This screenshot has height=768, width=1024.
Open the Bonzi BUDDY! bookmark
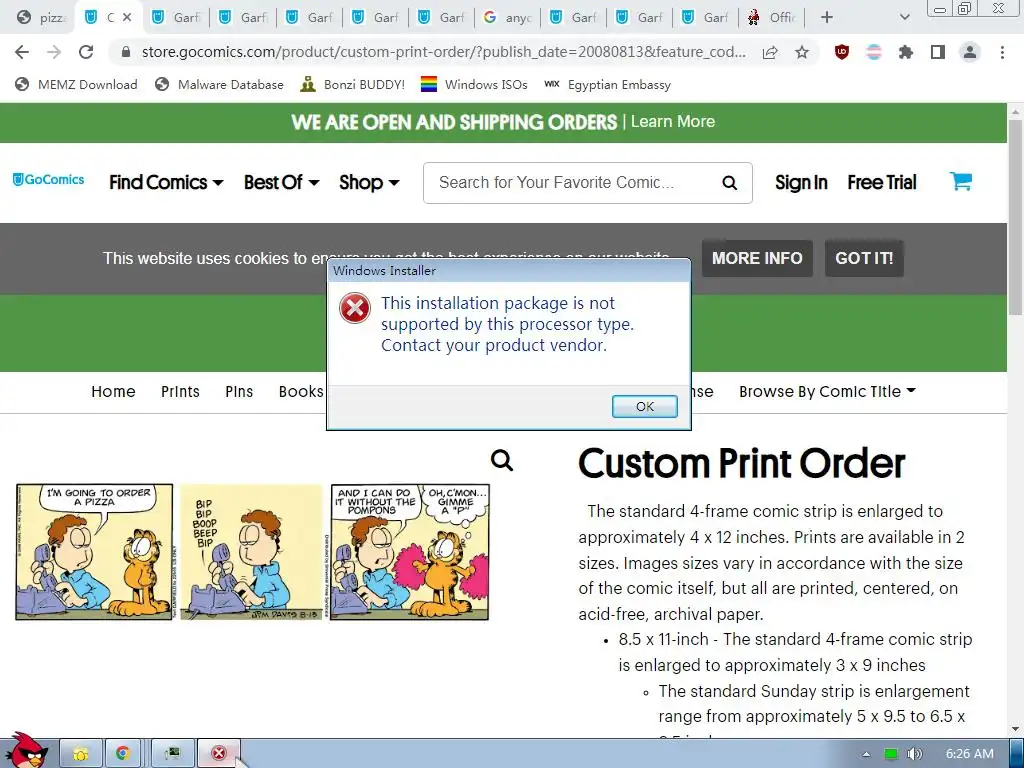[x=353, y=84]
